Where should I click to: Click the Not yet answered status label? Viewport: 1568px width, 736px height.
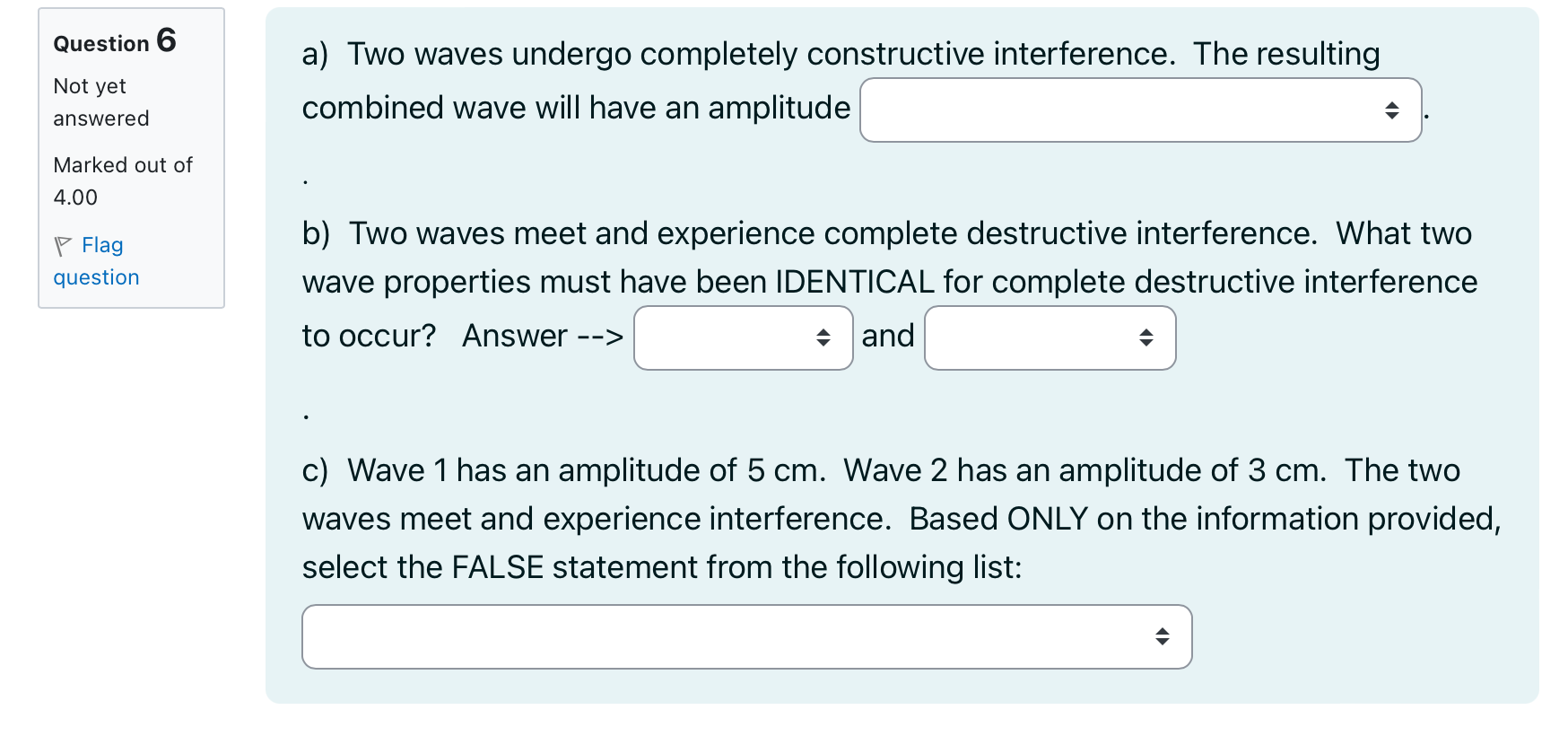click(100, 101)
